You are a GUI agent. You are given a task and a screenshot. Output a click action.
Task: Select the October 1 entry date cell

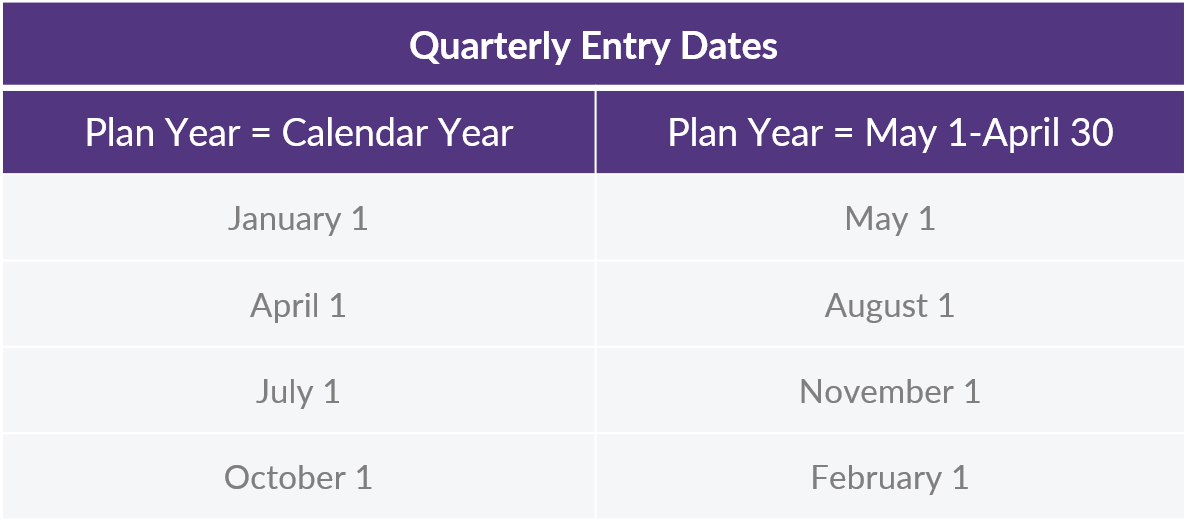click(x=299, y=477)
